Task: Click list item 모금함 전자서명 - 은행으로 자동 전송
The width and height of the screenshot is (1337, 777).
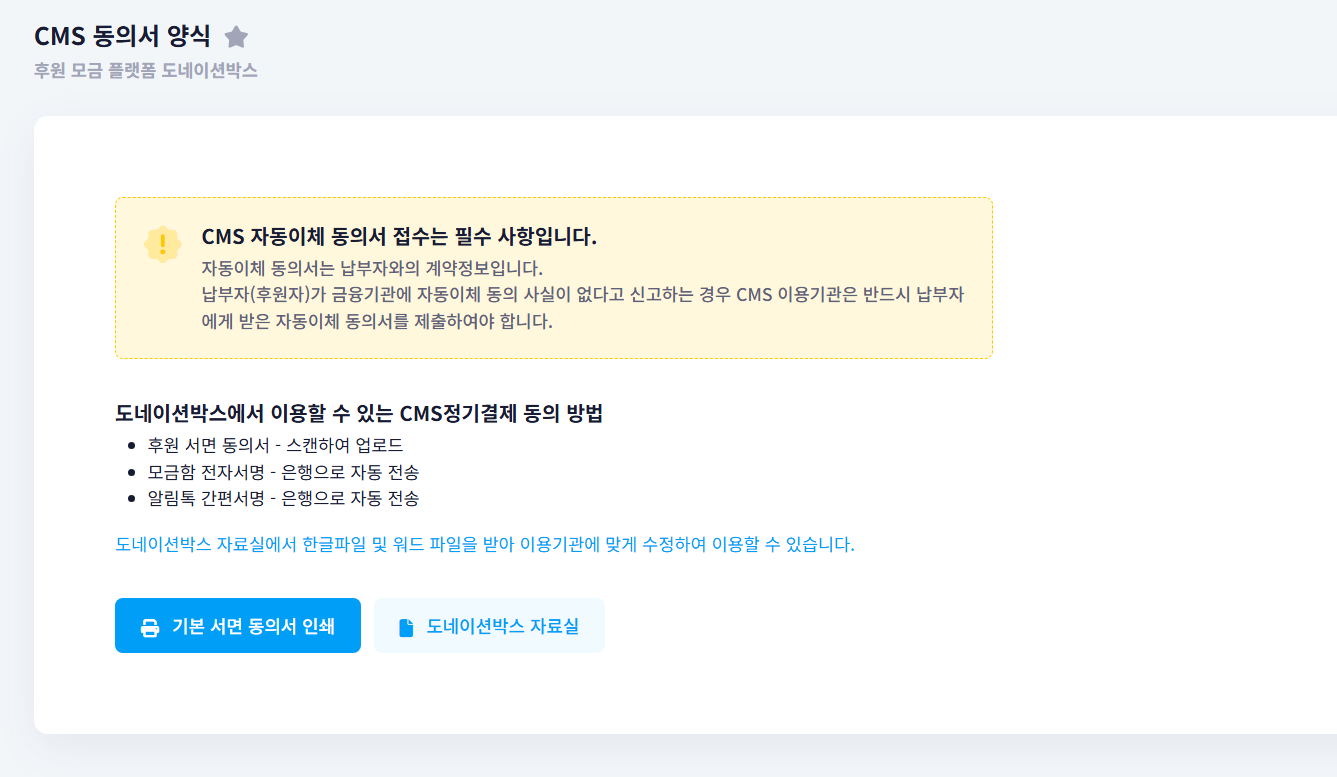Action: click(283, 471)
